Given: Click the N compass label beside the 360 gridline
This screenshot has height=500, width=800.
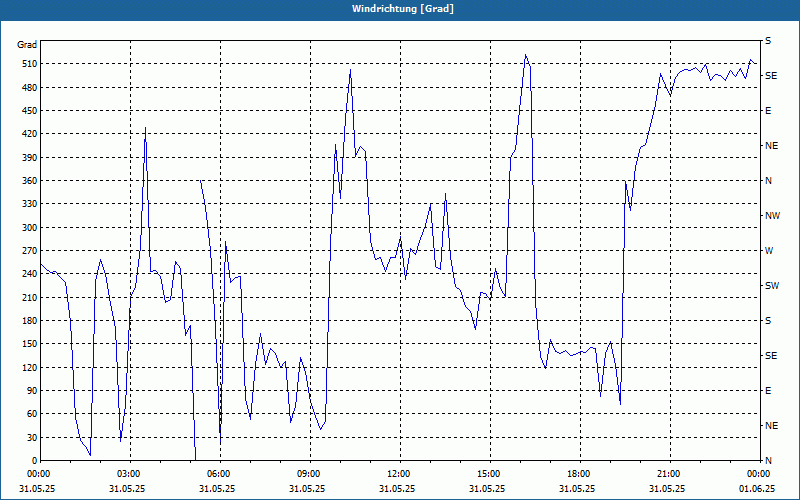Looking at the screenshot, I should click(769, 181).
